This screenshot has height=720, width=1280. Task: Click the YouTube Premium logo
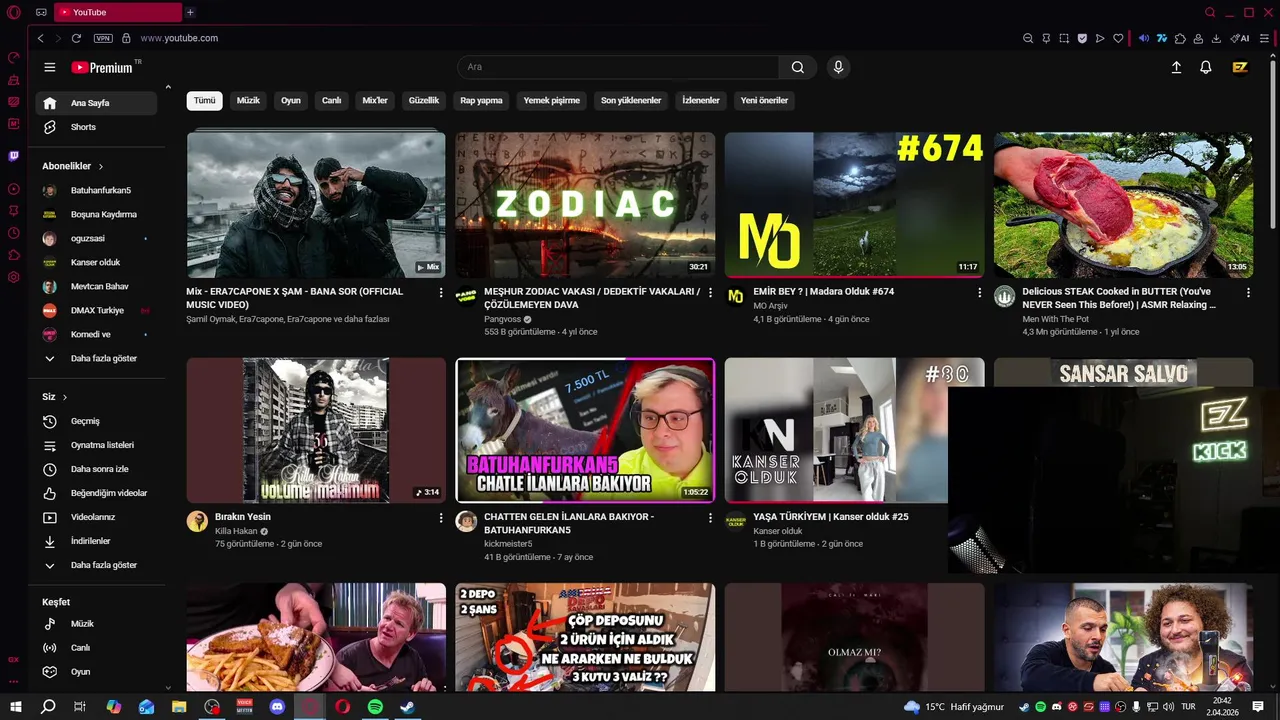(x=102, y=67)
